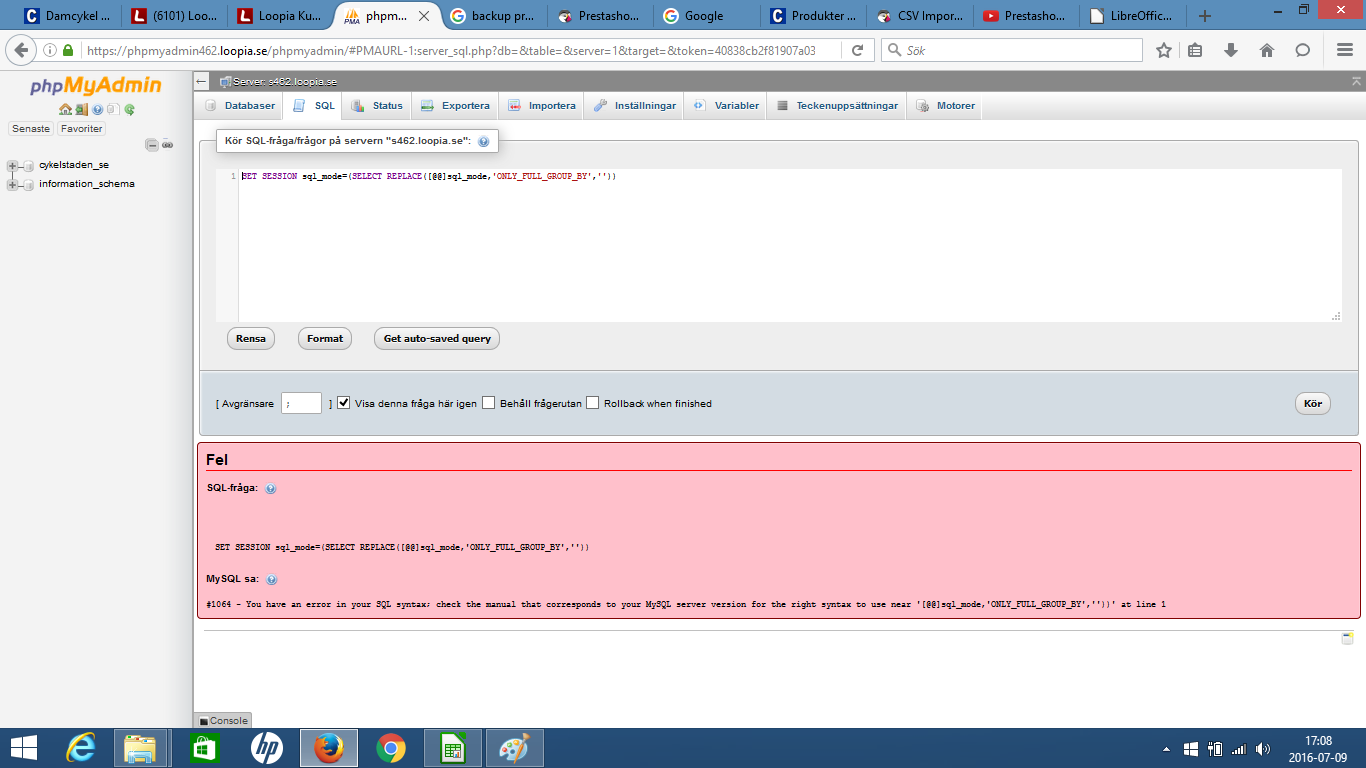Switch to the Damcykel browser tab
This screenshot has width=1366, height=768.
(x=67, y=16)
